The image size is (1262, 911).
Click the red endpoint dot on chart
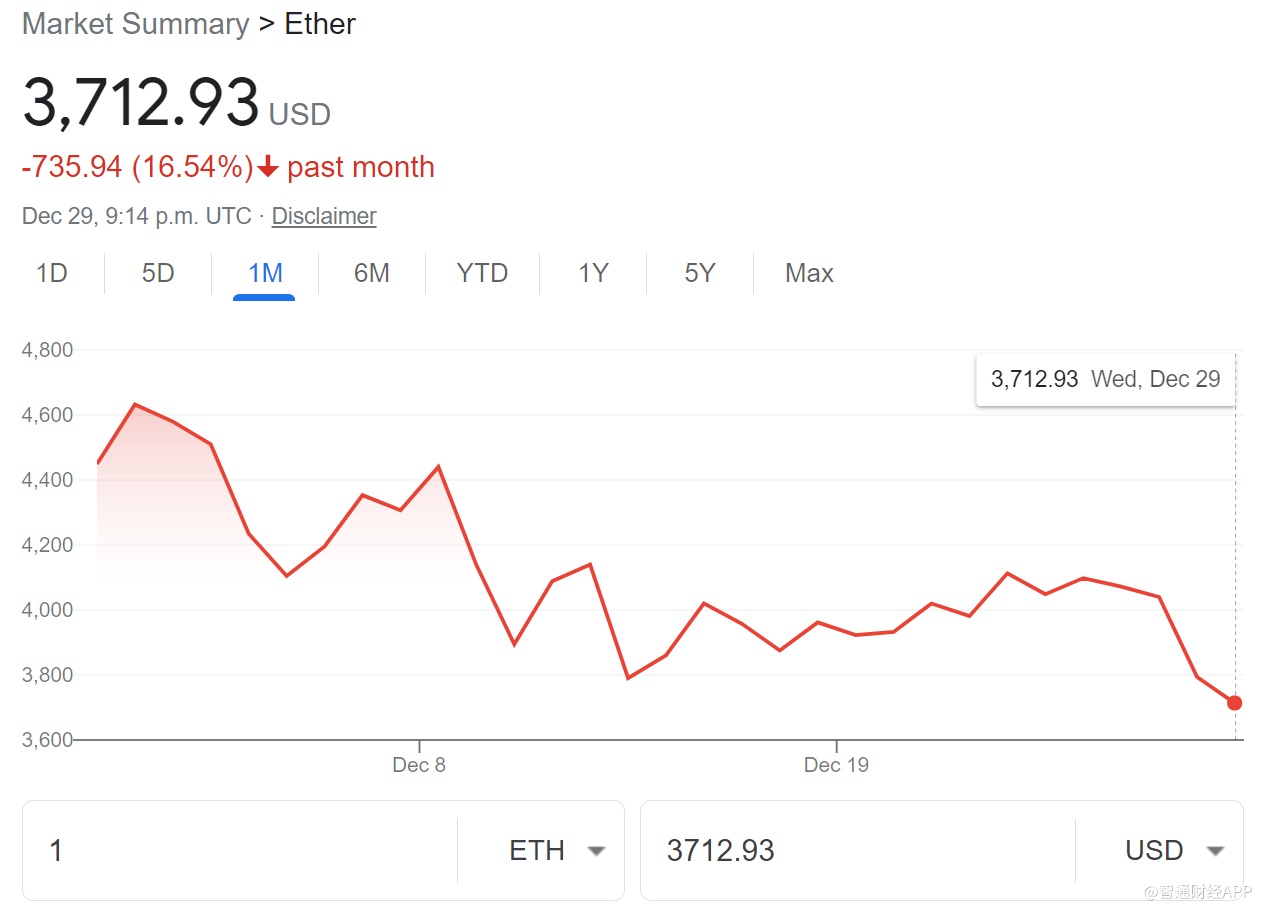(x=1235, y=703)
